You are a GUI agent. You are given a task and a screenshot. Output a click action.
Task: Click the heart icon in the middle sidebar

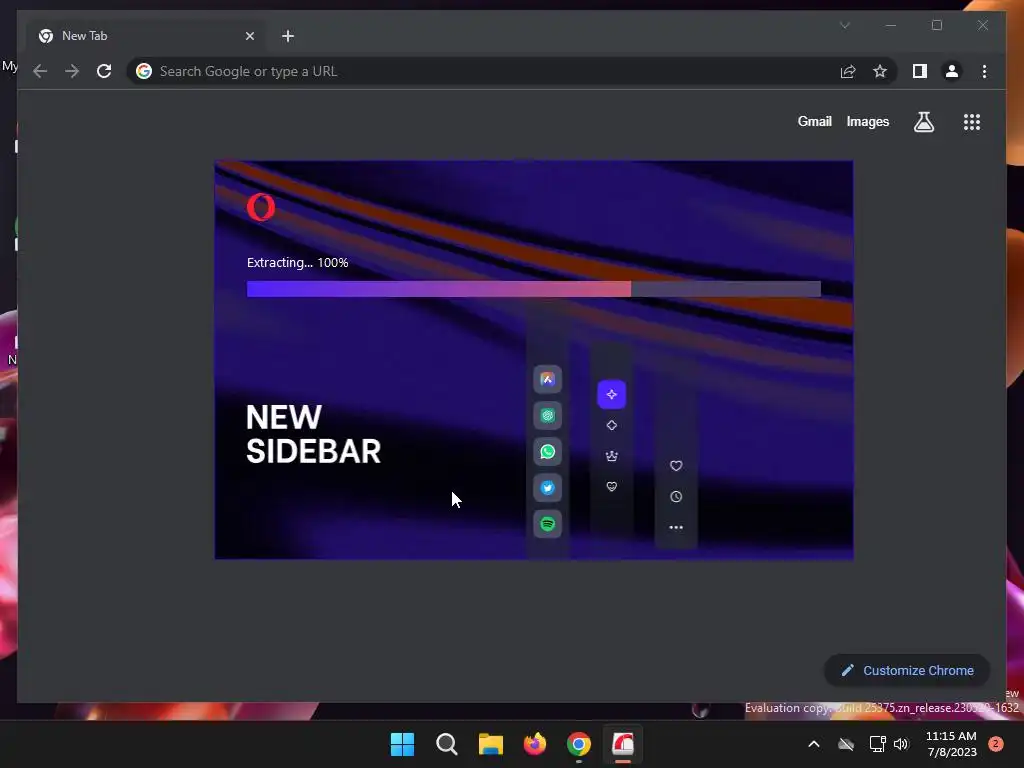coord(611,487)
